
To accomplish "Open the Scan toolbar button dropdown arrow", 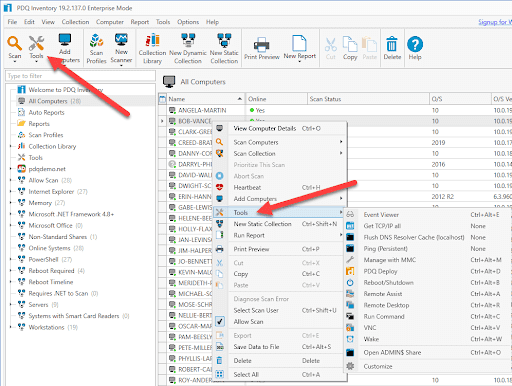I will (15, 62).
